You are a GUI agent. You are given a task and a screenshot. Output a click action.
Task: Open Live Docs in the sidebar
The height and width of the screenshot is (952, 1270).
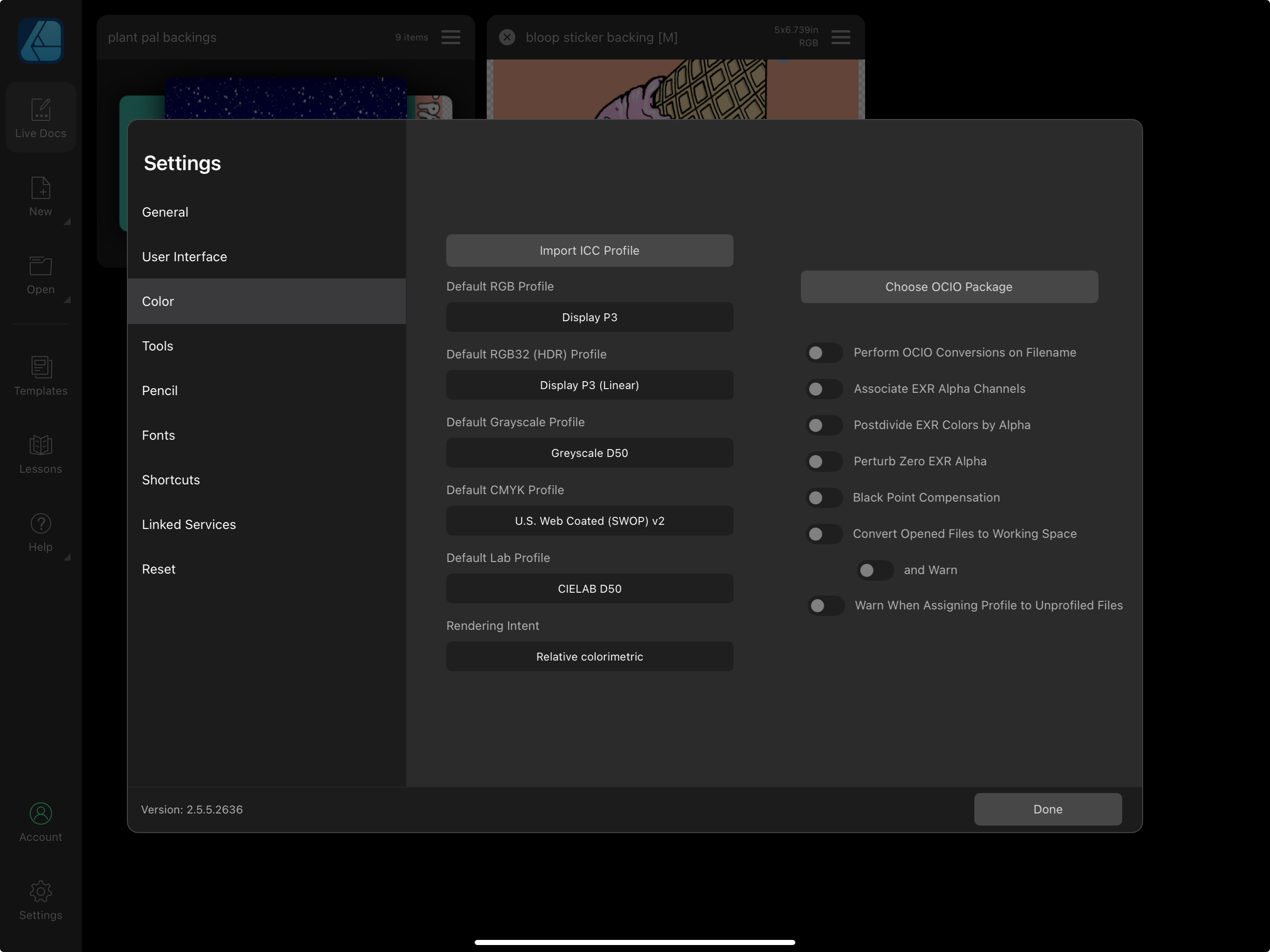(x=41, y=118)
